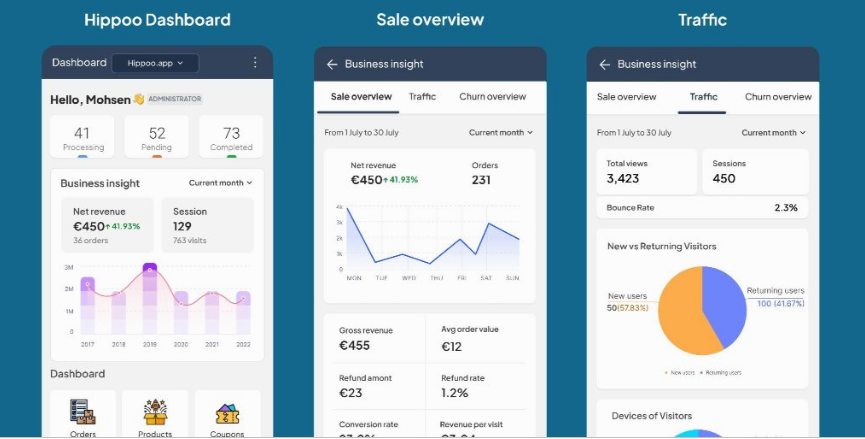Expand Current month dropdown in Traffic screen
Screen dimensions: 865x439
773,132
